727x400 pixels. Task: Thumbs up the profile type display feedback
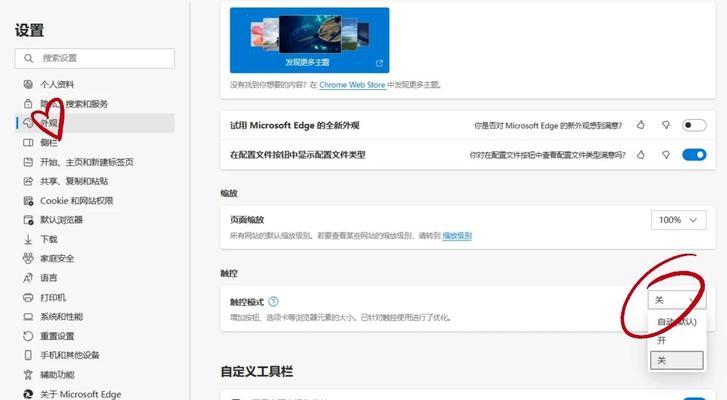641,154
